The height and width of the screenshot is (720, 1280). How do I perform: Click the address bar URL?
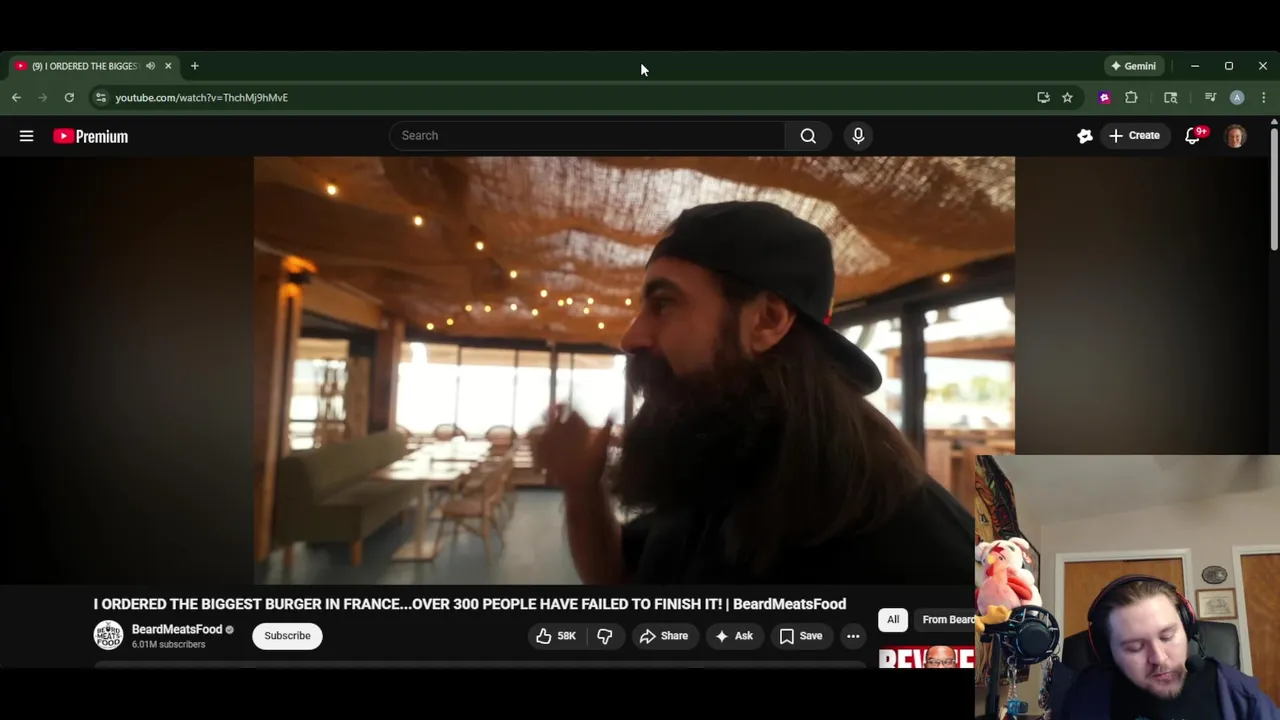(x=201, y=97)
